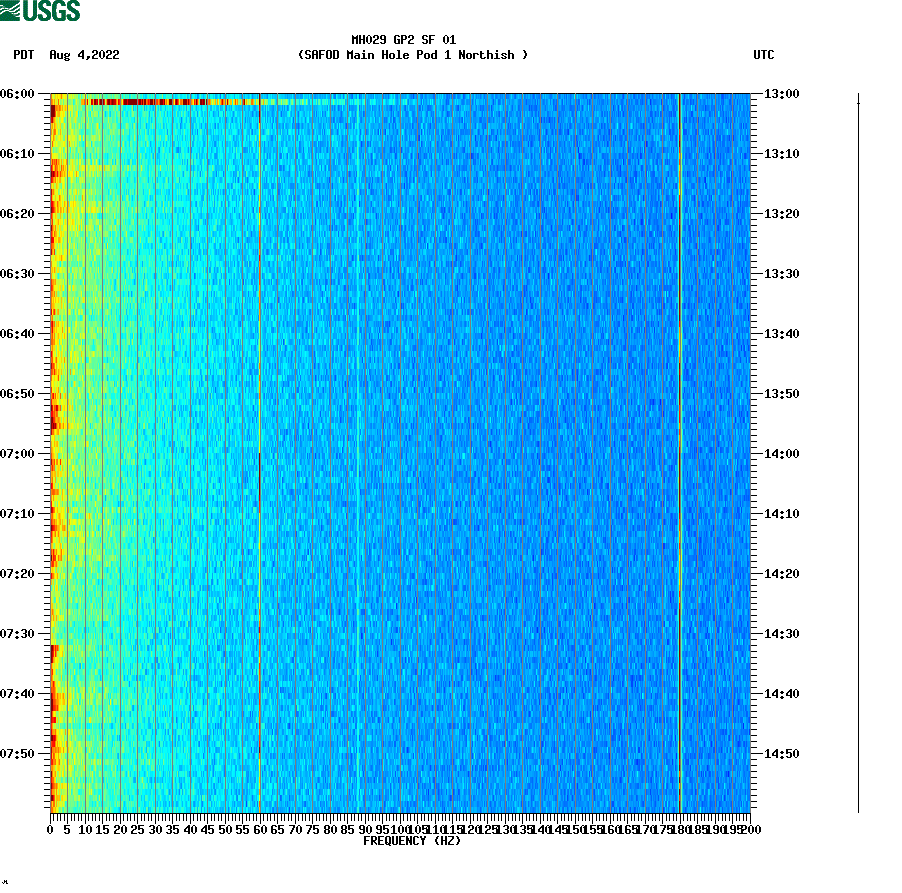Click the vertical amplitude scale bar on right
The width and height of the screenshot is (902, 893).
click(x=858, y=450)
